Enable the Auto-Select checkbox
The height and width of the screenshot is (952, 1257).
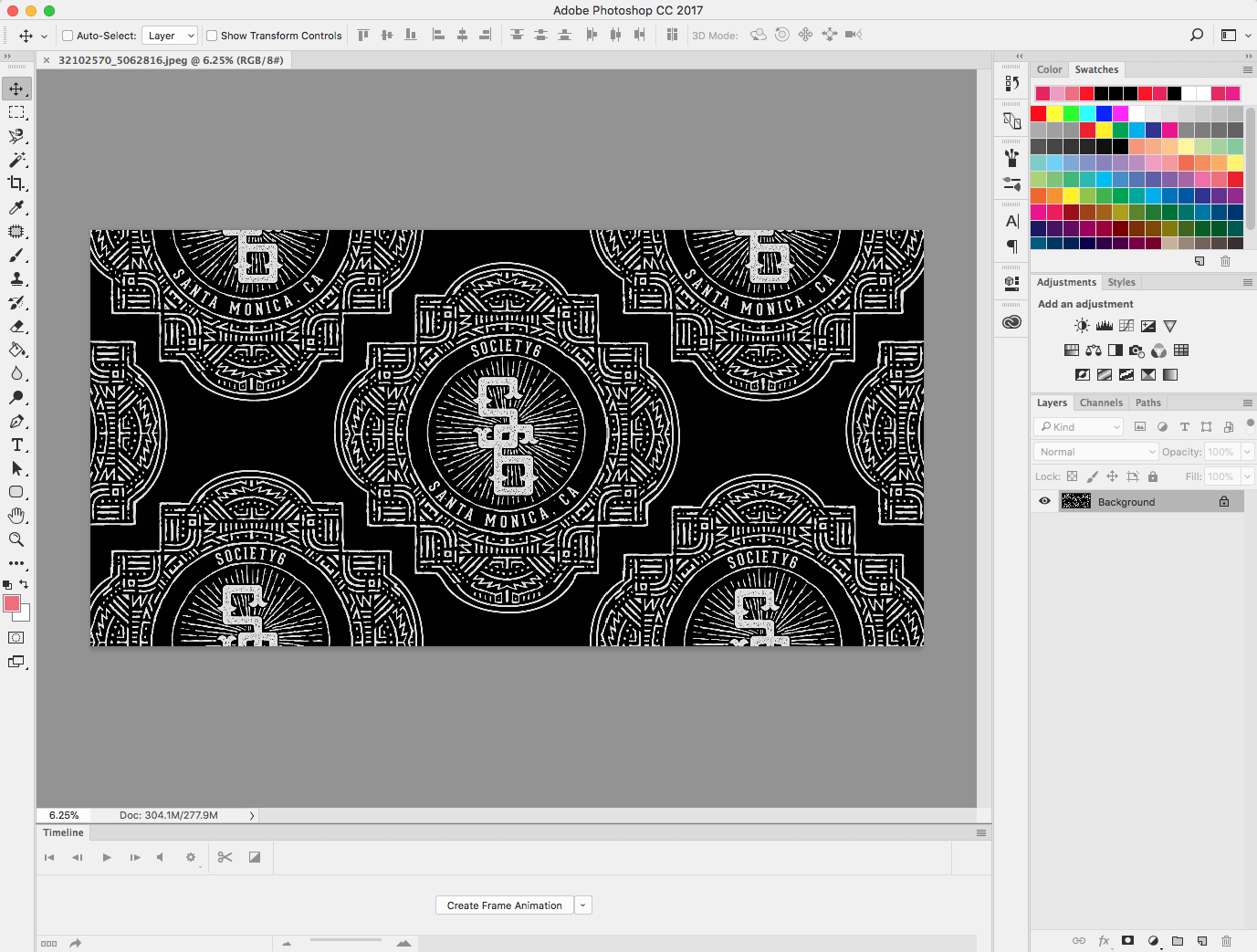(68, 36)
